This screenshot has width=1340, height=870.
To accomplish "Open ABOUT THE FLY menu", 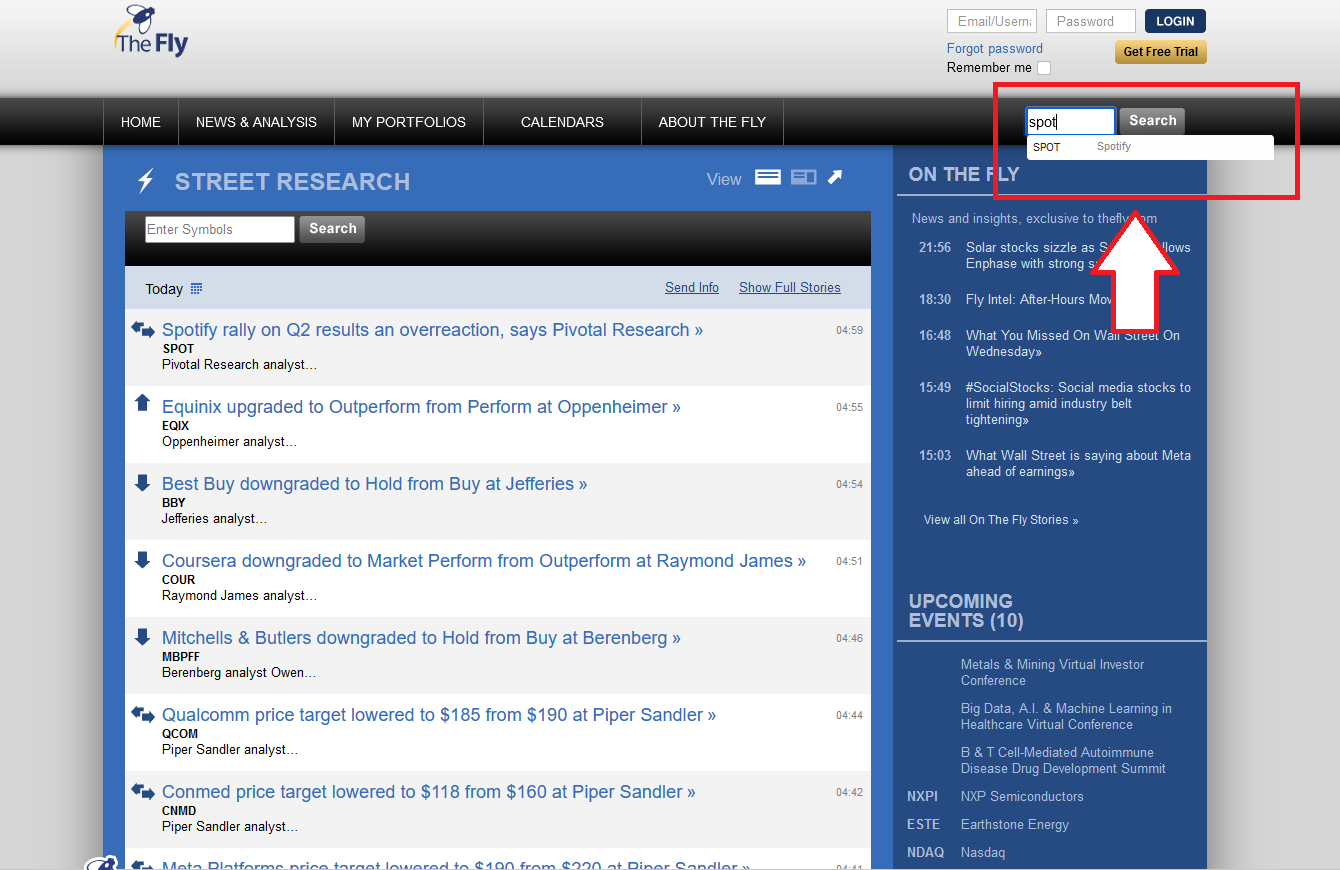I will (x=712, y=122).
